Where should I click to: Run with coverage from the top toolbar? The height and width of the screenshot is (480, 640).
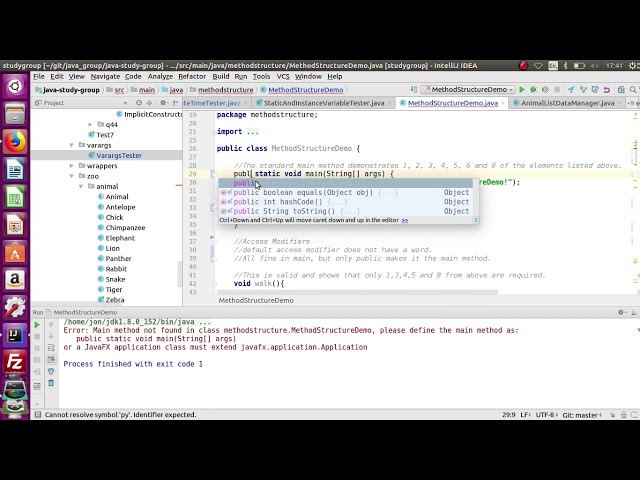(x=545, y=89)
